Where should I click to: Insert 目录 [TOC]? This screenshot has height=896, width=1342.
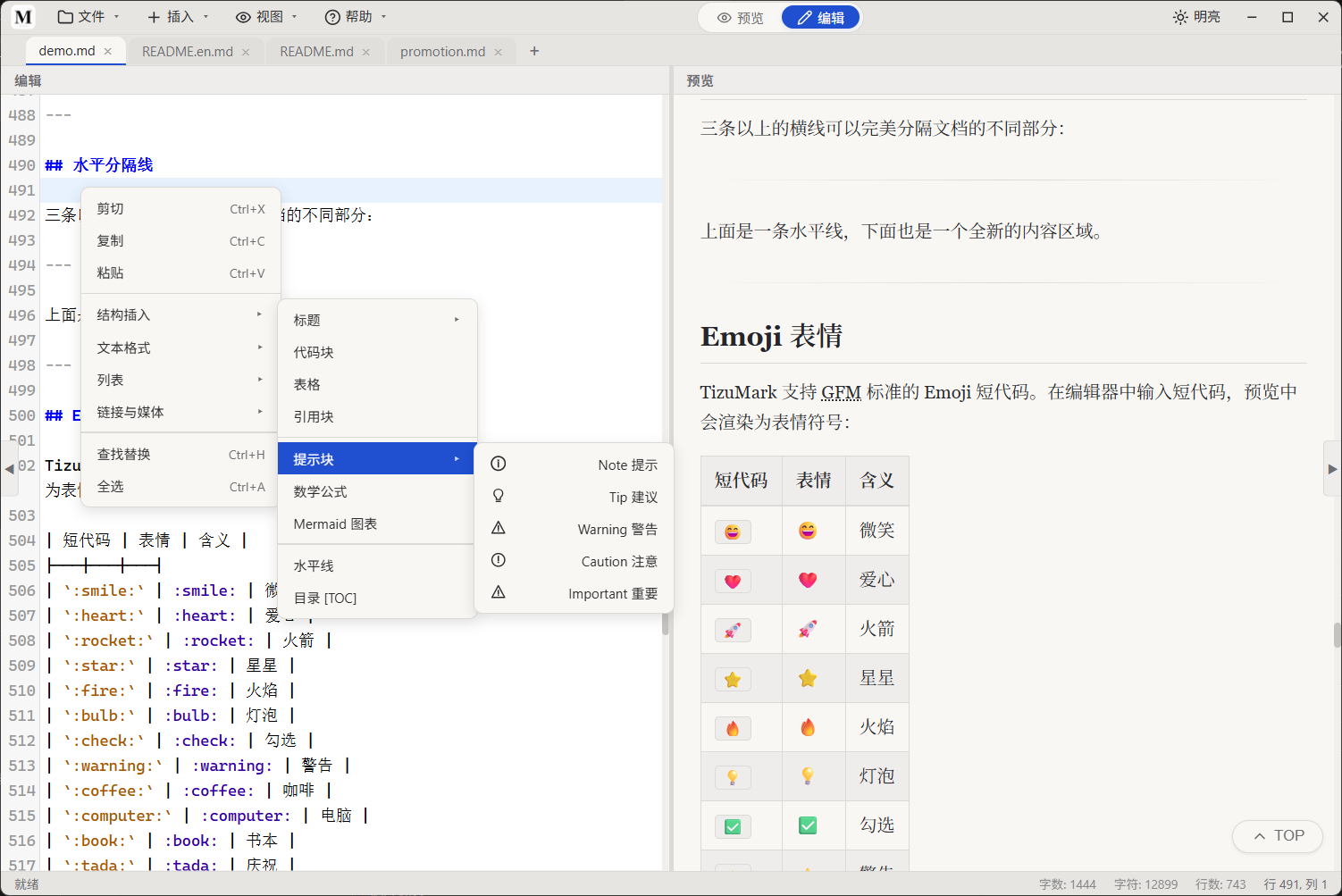[377, 599]
